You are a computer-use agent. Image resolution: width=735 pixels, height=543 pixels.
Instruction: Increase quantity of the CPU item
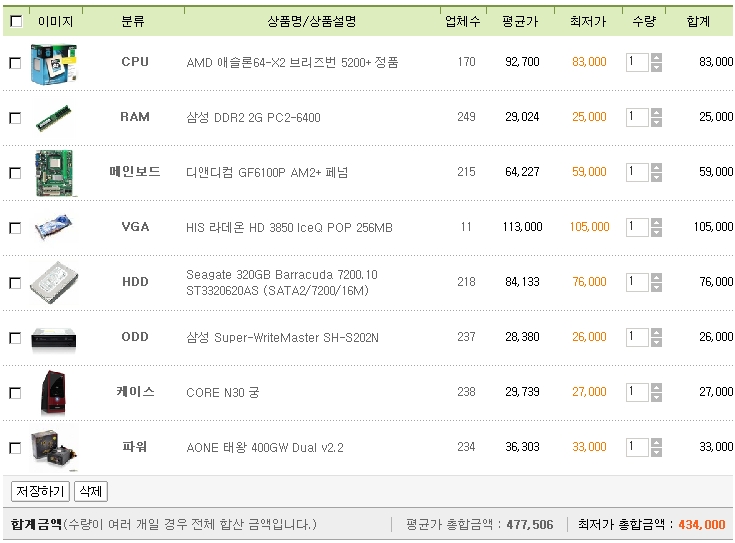(656, 58)
